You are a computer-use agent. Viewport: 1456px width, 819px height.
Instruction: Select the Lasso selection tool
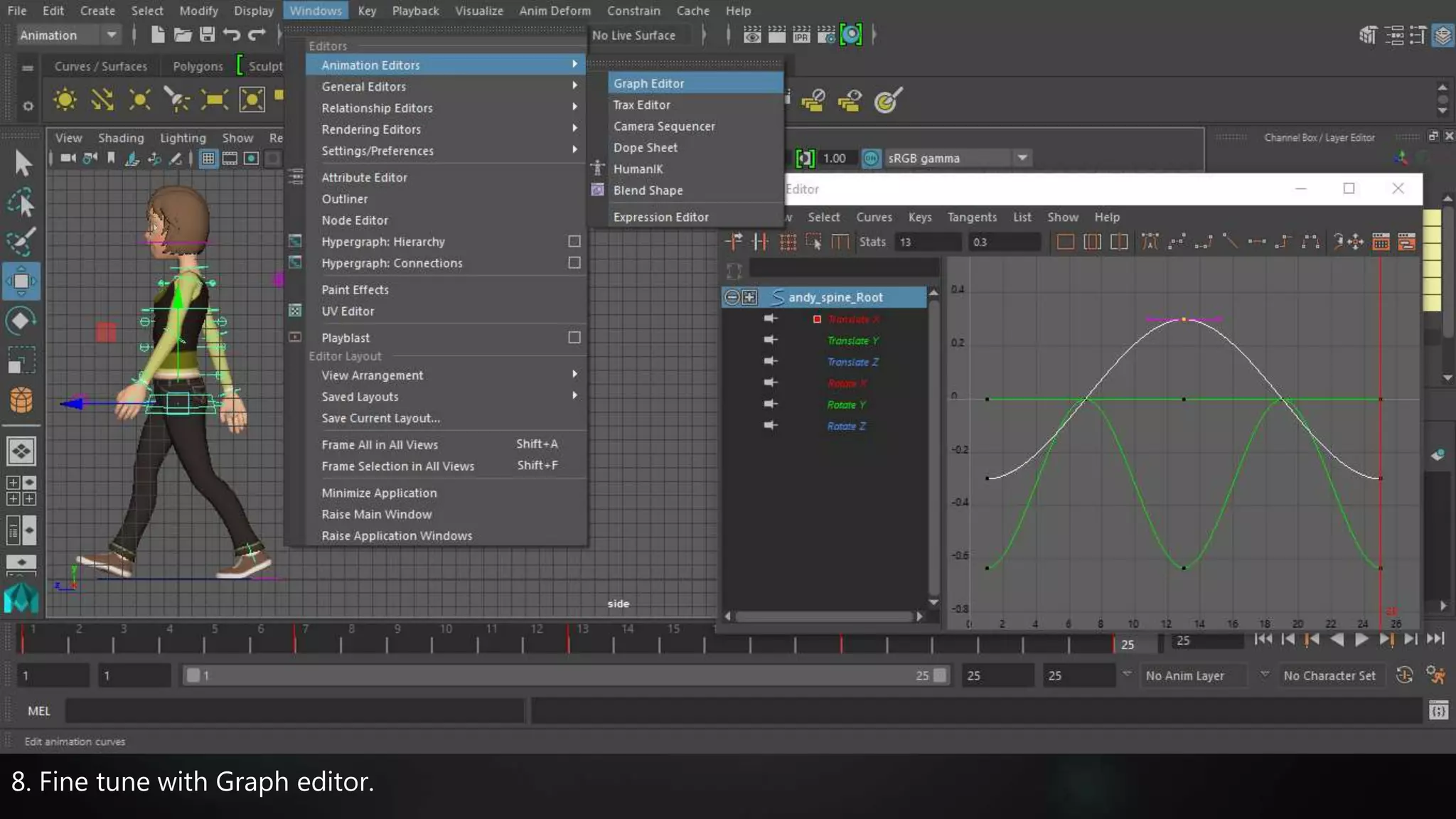[21, 203]
